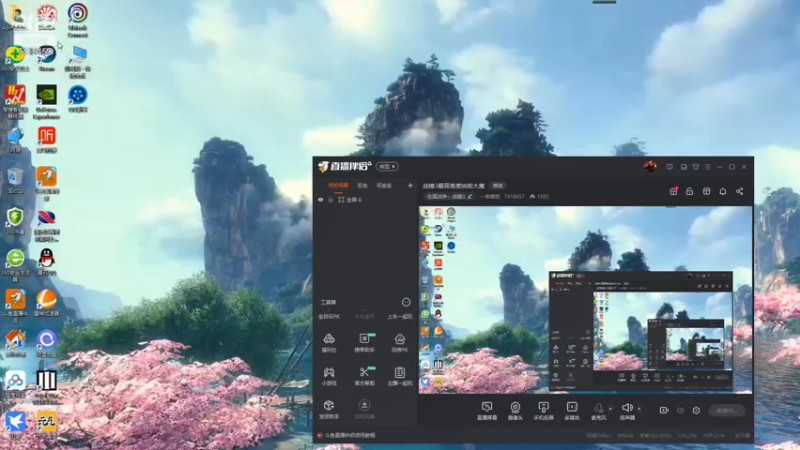This screenshot has height=450, width=800.
Task: Mute the speaker (扬声器) icon
Action: tap(627, 407)
